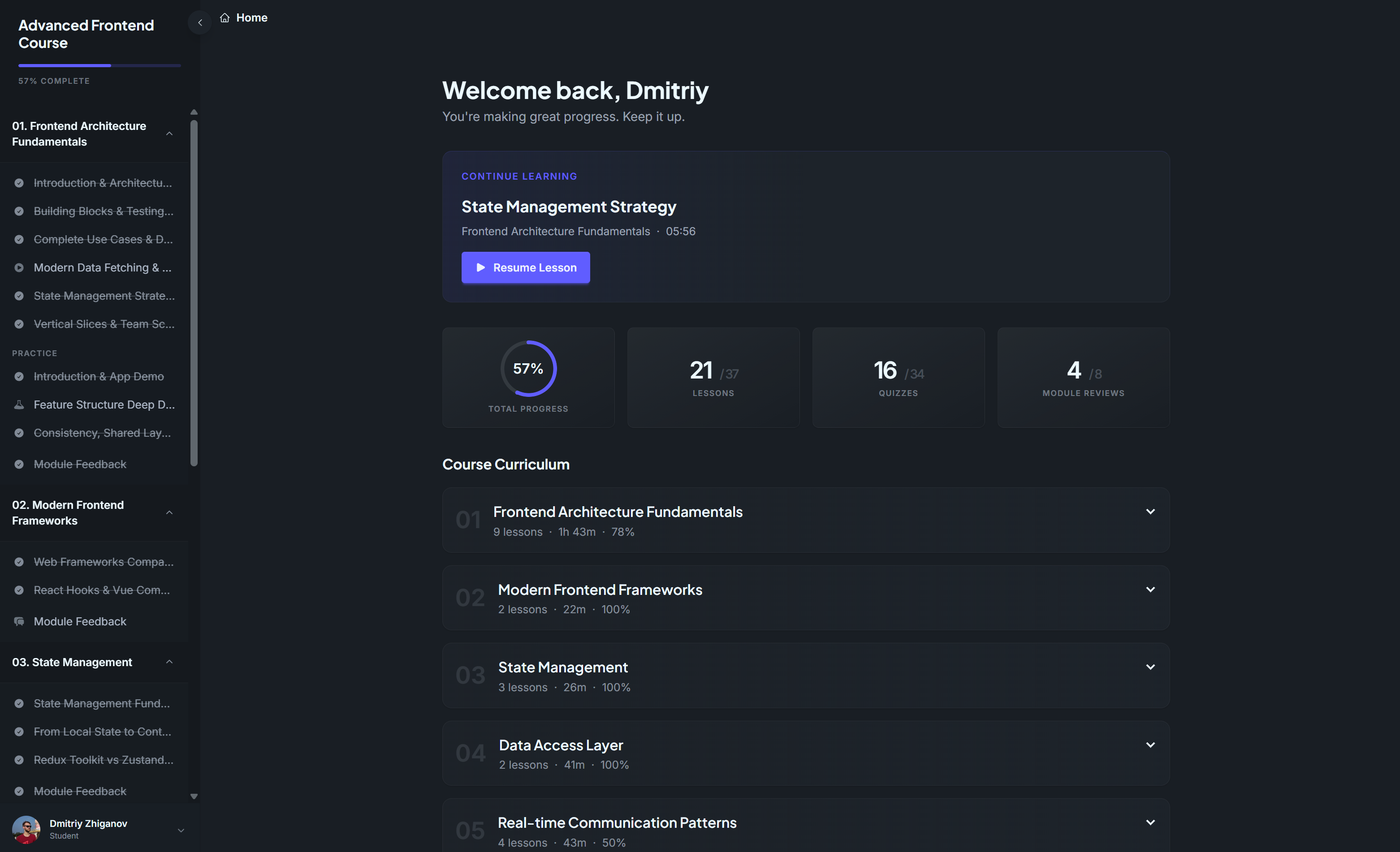1400x852 pixels.
Task: Select the Vertical Slices & Team lesson
Action: tap(104, 324)
